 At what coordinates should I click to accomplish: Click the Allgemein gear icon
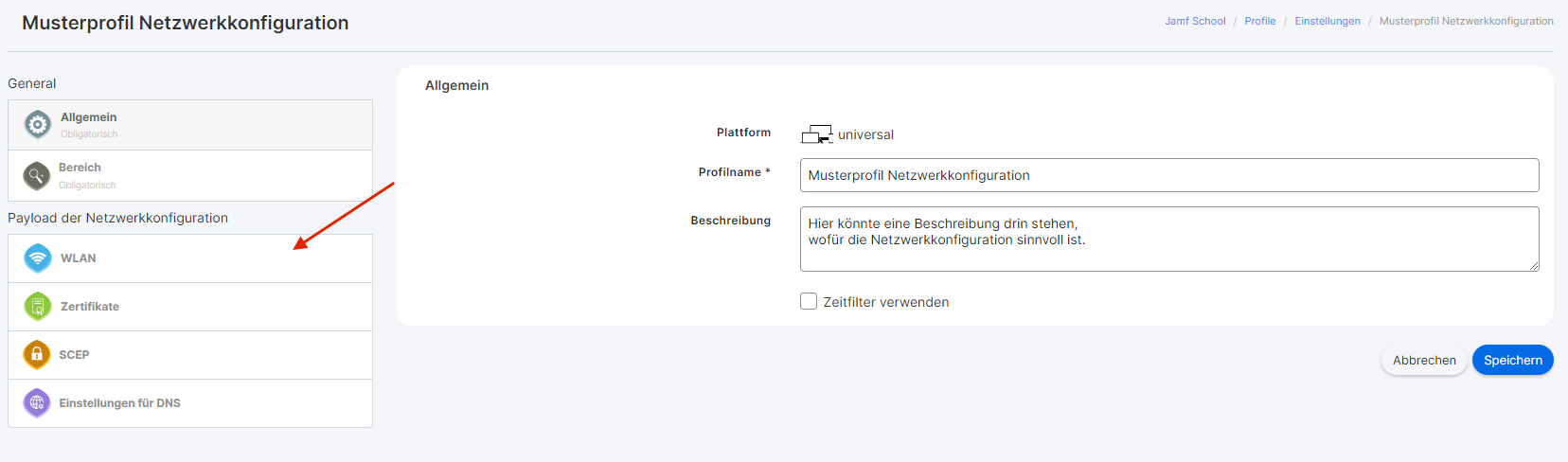pos(38,124)
